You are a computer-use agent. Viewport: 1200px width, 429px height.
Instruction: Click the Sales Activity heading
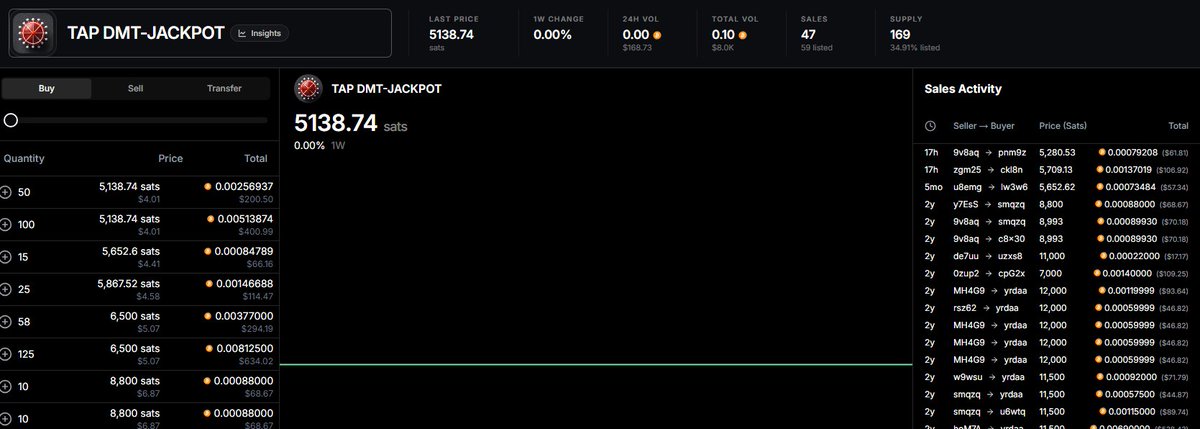click(963, 89)
